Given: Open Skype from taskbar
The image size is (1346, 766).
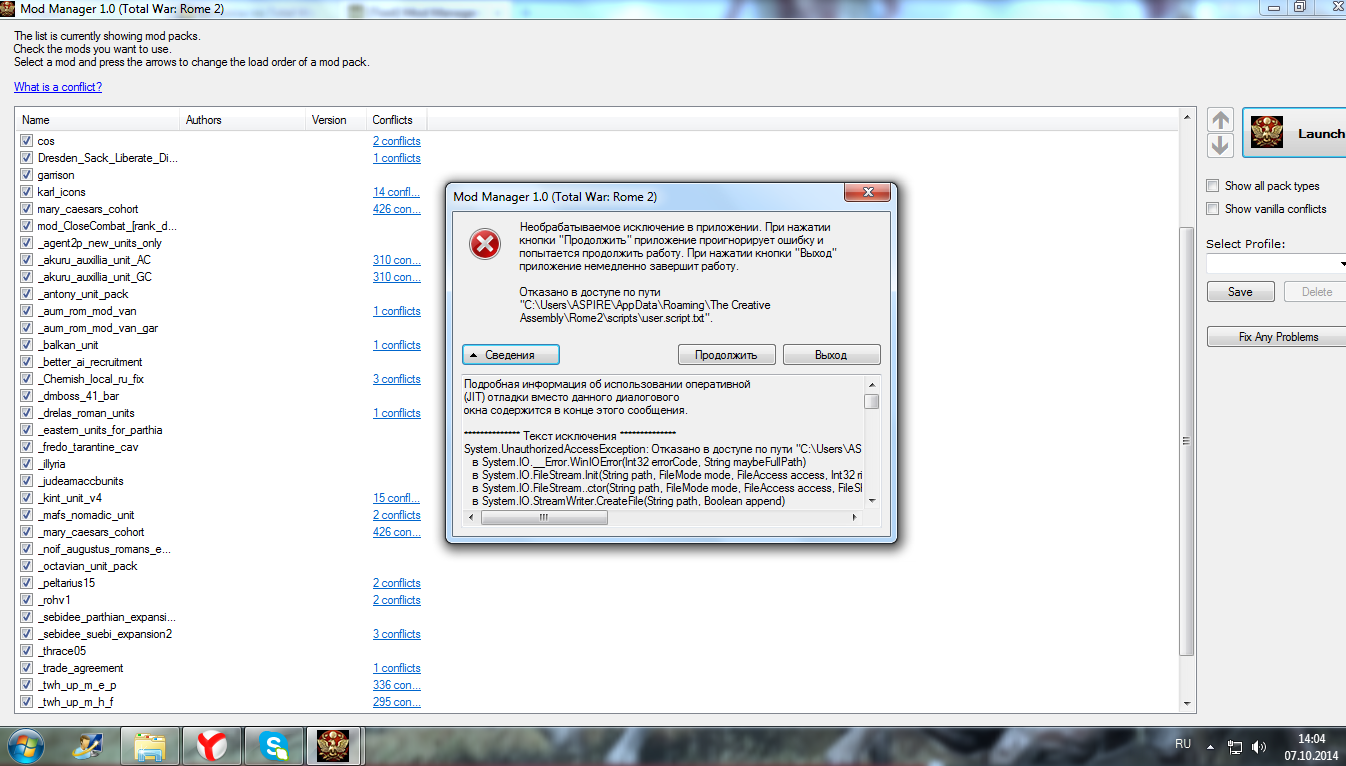Looking at the screenshot, I should click(x=272, y=745).
